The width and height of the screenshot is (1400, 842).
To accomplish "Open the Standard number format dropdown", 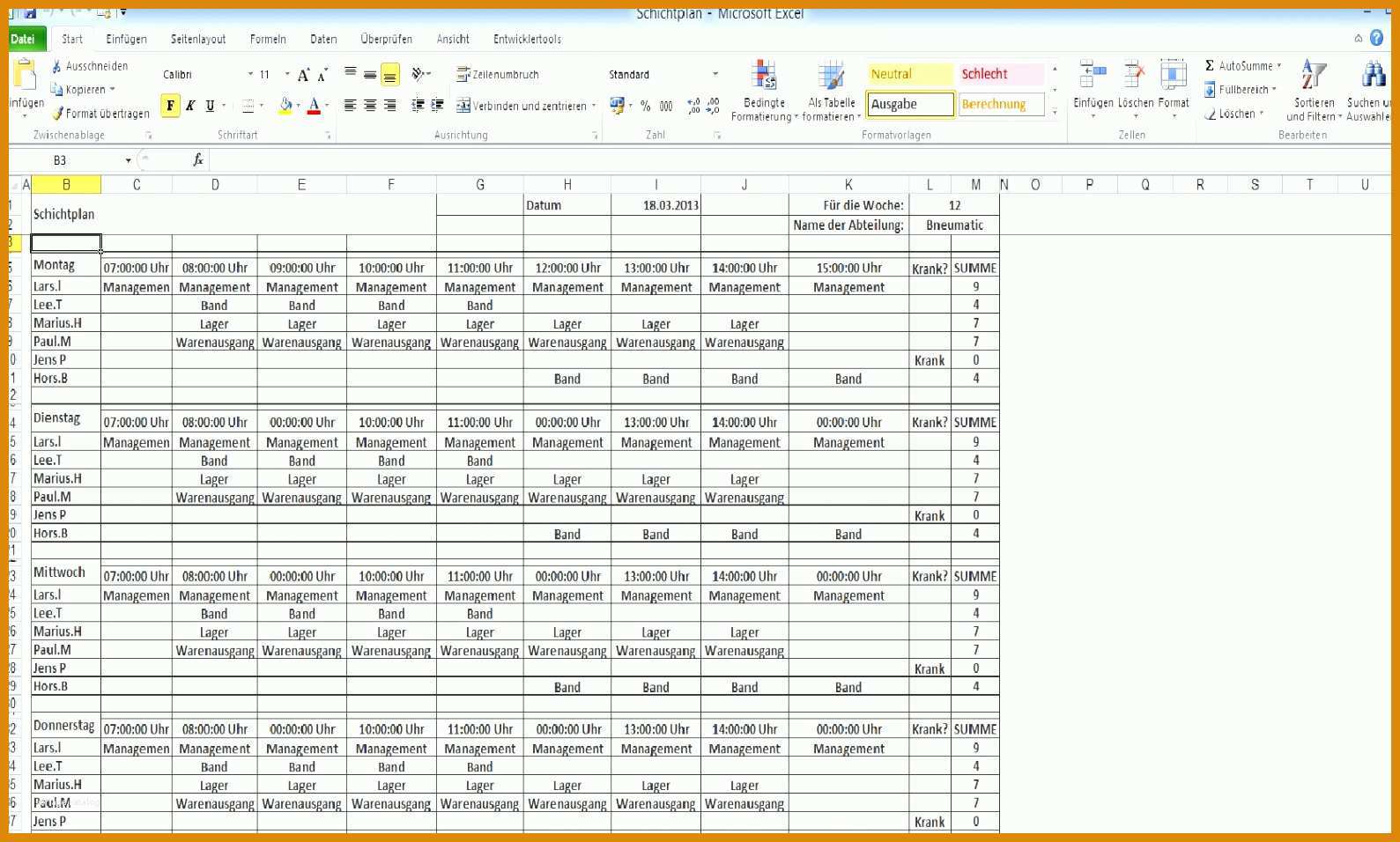I will point(715,74).
